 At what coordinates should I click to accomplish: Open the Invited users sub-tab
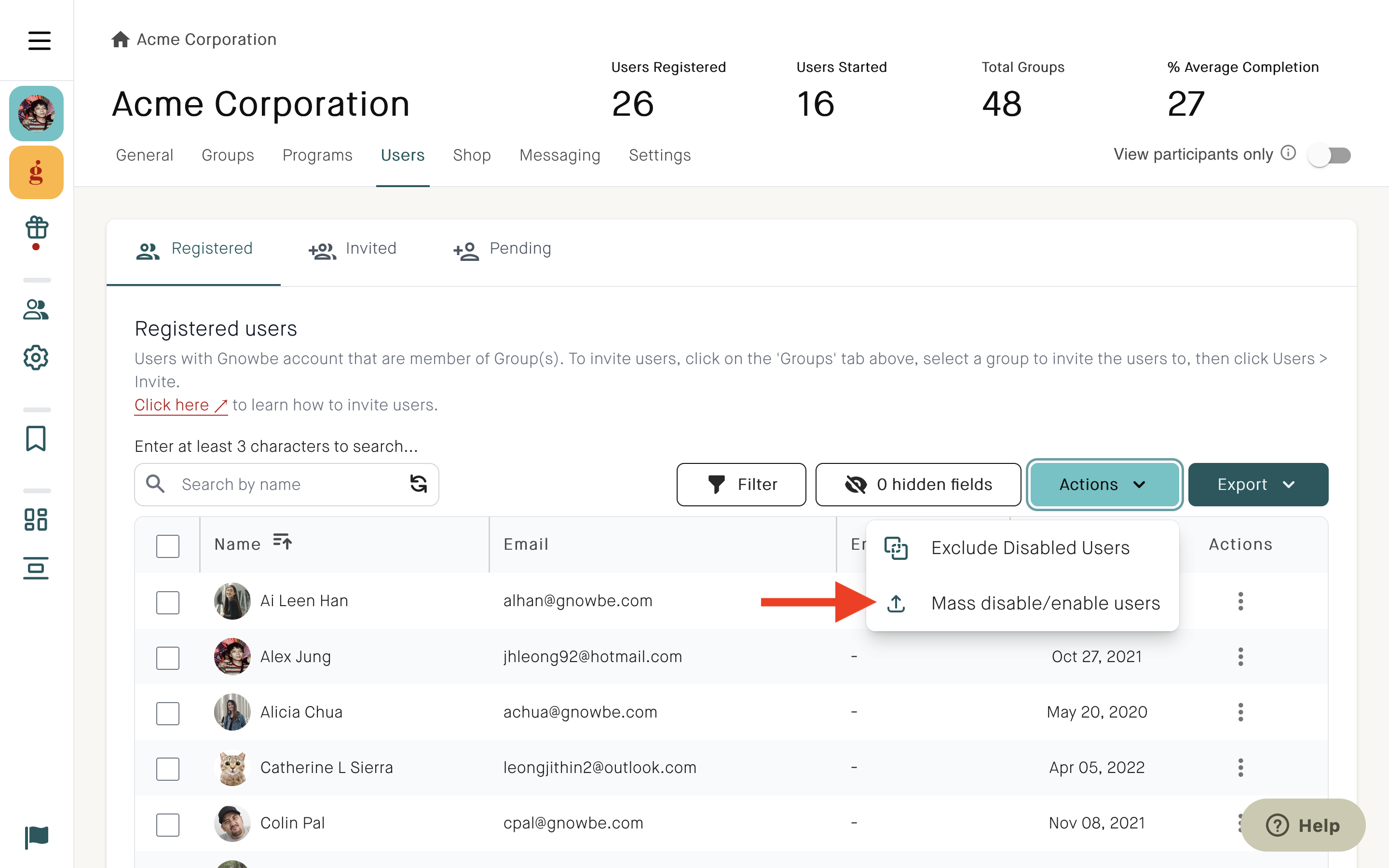click(353, 250)
